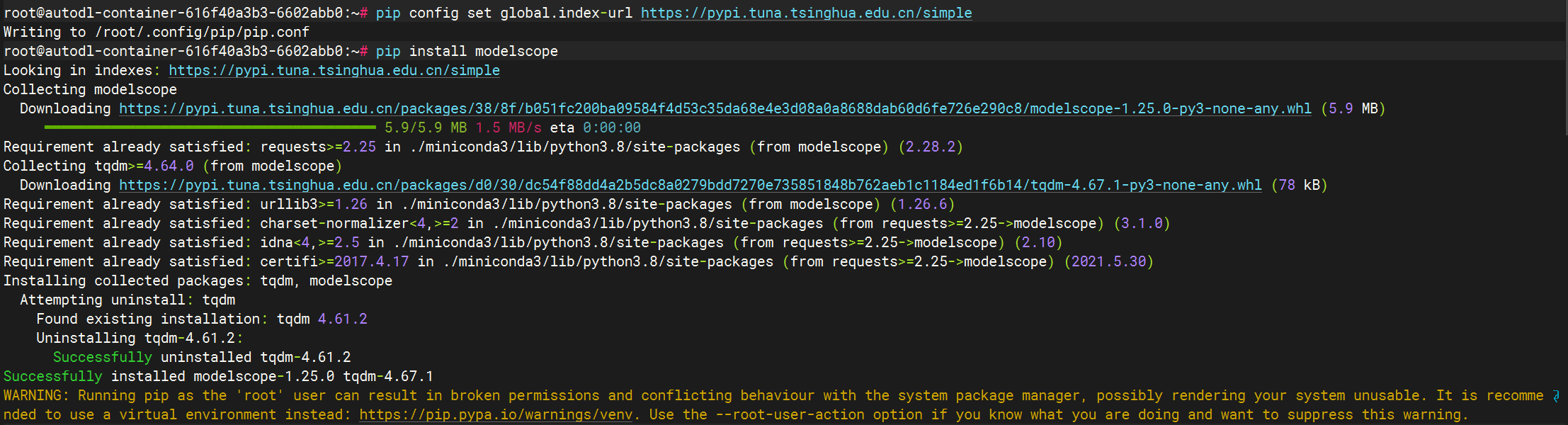Click 'Writing to /root/.config/pip/pip.conf' line

(x=157, y=32)
